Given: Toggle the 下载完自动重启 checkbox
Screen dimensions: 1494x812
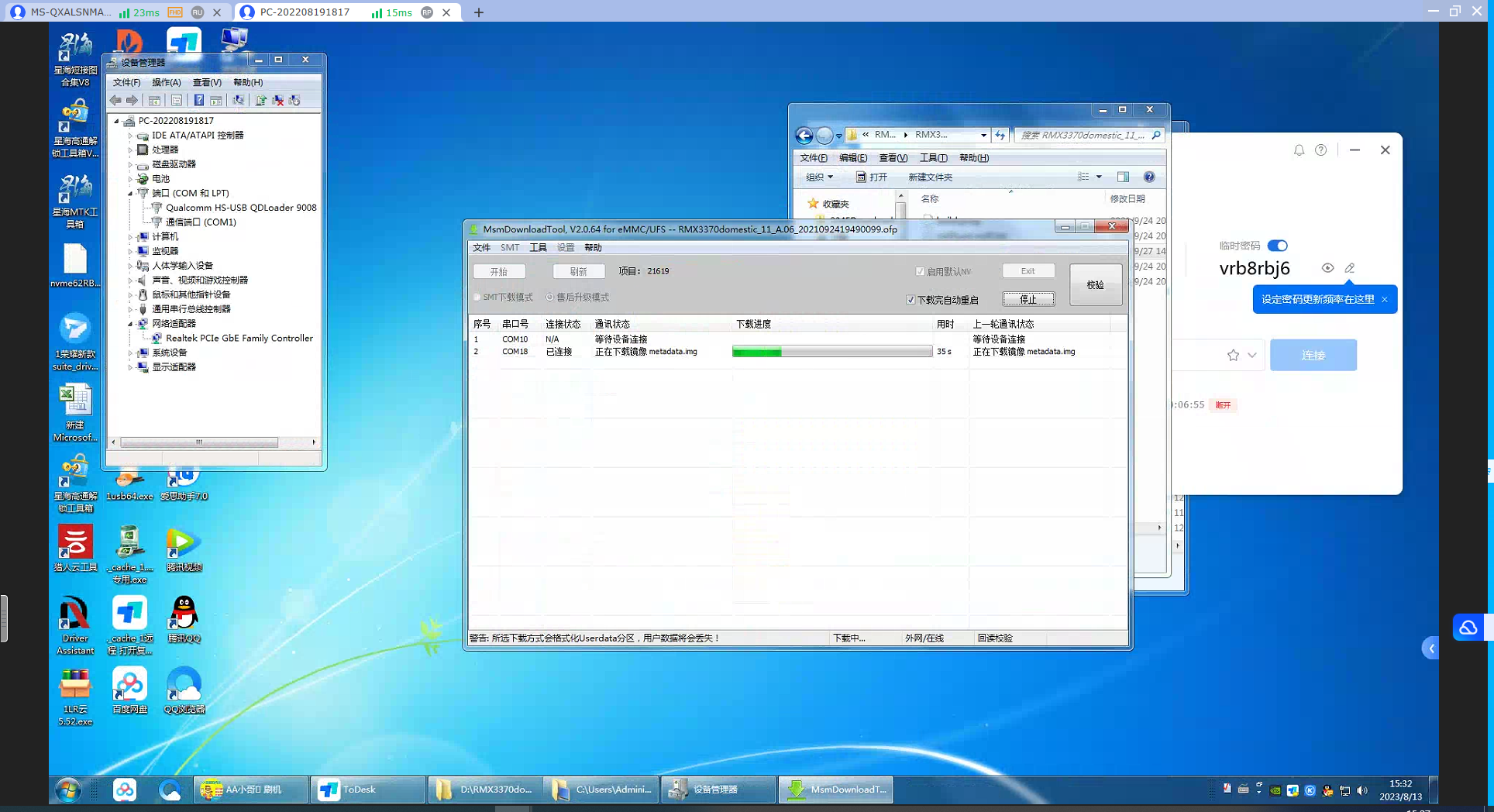Looking at the screenshot, I should pyautogui.click(x=911, y=300).
